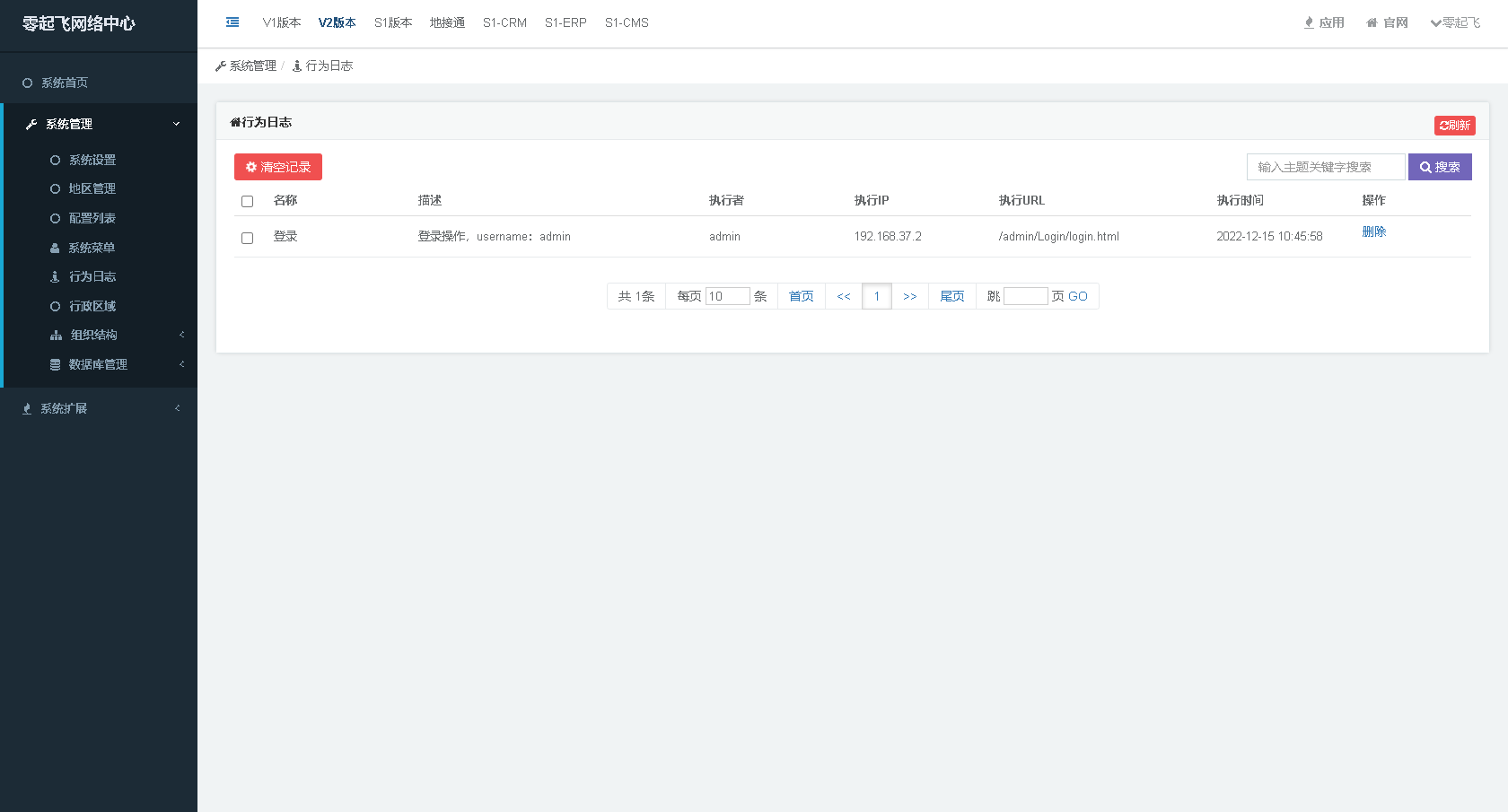The image size is (1508, 812).
Task: Click the icon beside 系统扩展
Action: click(27, 408)
